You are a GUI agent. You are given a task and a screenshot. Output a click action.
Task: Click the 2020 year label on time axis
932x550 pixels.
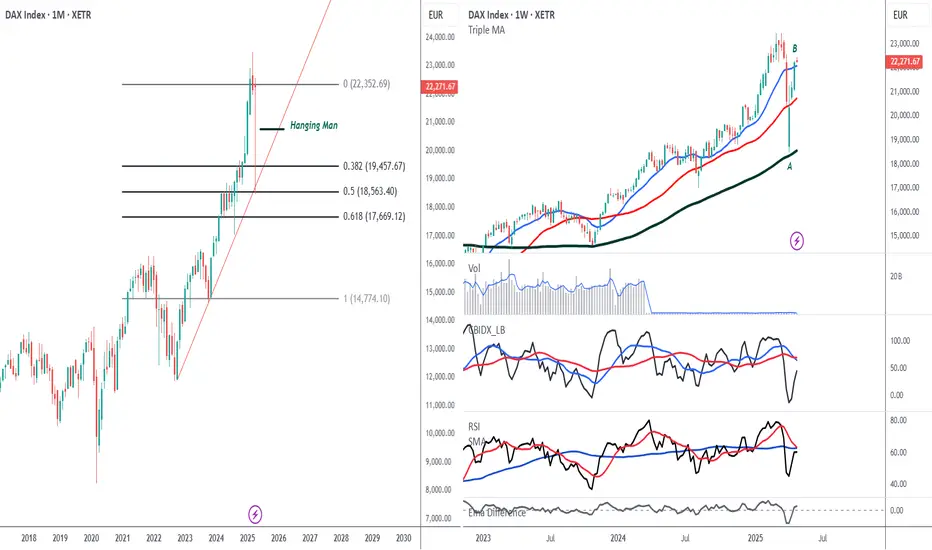(x=91, y=538)
